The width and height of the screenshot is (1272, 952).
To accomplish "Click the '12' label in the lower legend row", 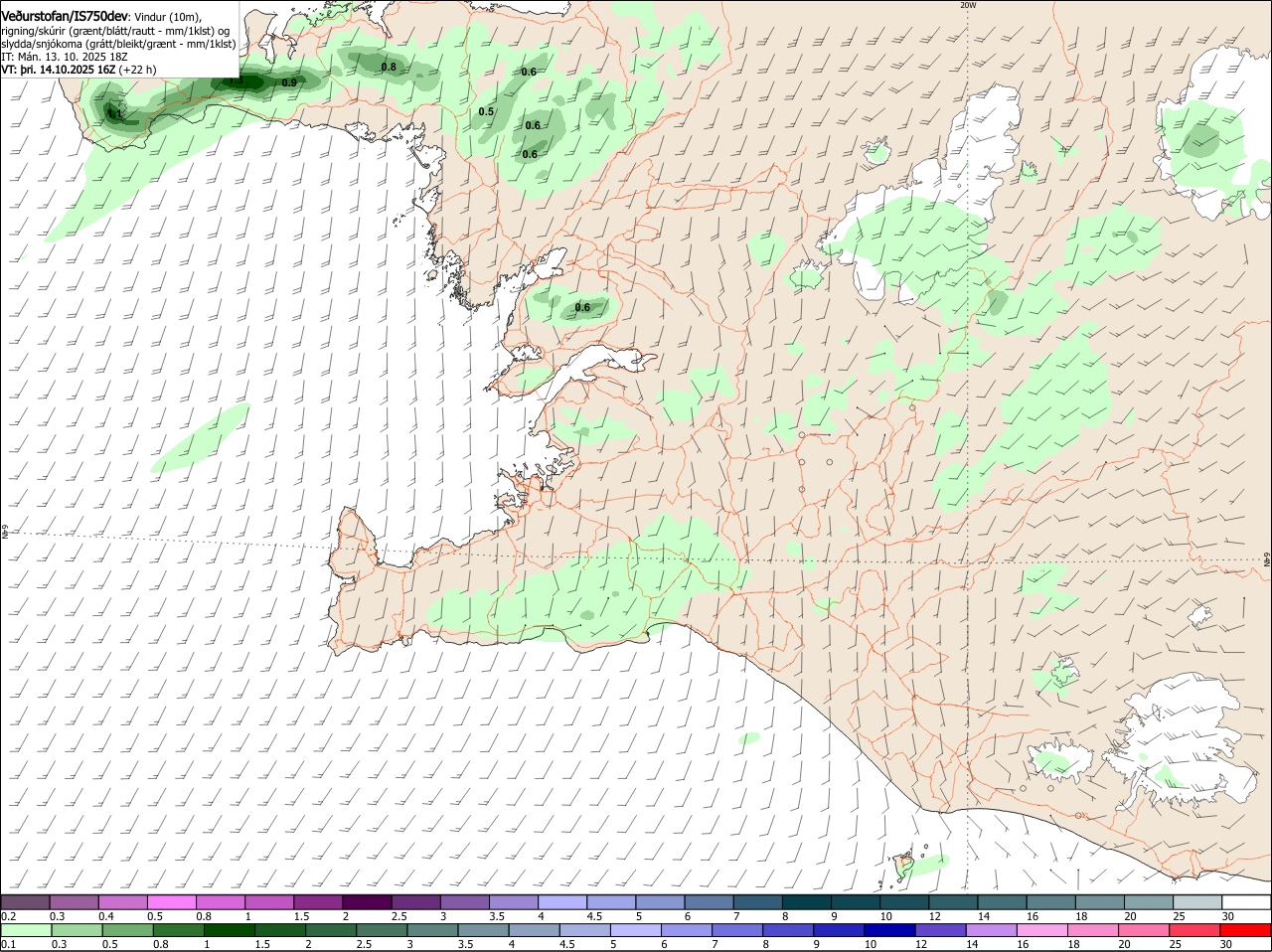I will 919,945.
